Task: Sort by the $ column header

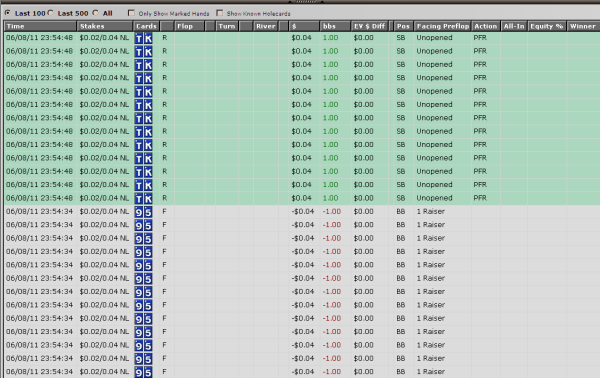Action: [x=304, y=26]
